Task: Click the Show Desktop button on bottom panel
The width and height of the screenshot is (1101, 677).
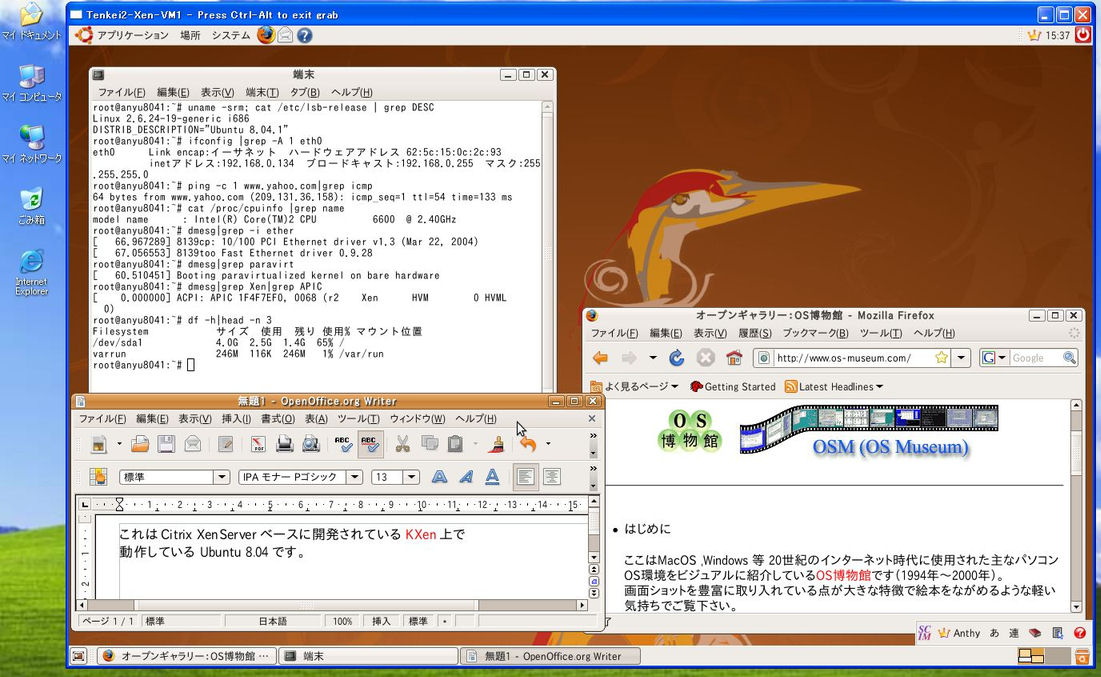Action: [x=79, y=656]
